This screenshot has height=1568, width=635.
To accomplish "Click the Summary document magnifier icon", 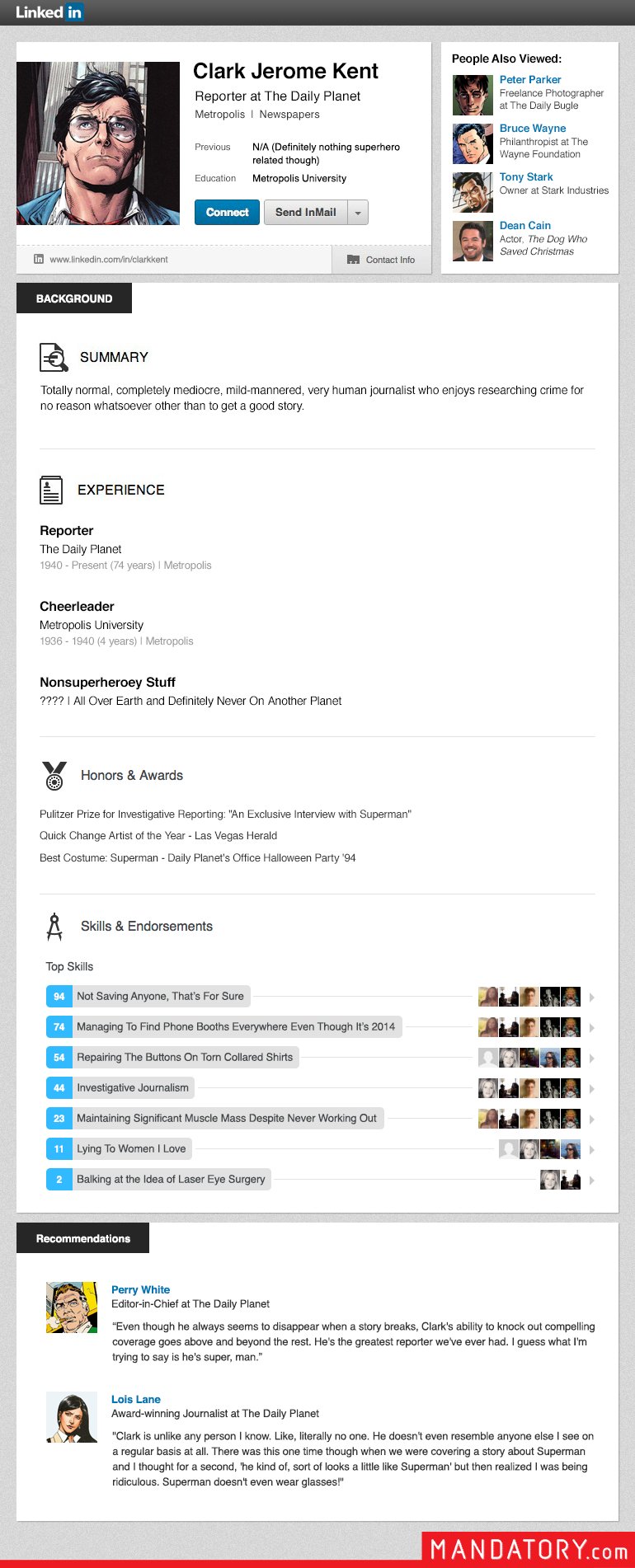I will tap(54, 357).
